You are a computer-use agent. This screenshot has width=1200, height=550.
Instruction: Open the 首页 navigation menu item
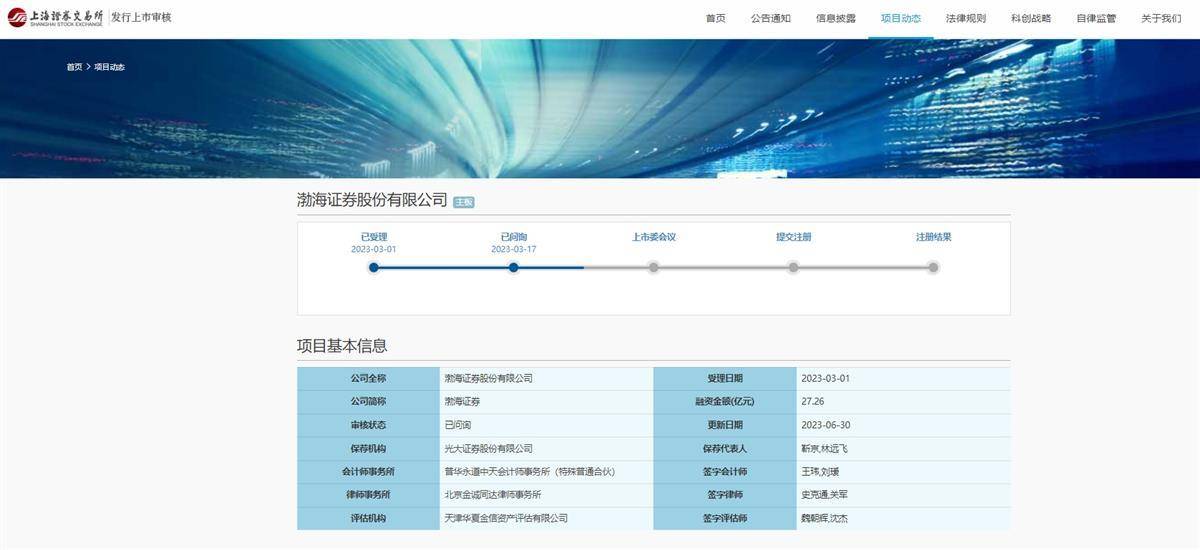[715, 18]
